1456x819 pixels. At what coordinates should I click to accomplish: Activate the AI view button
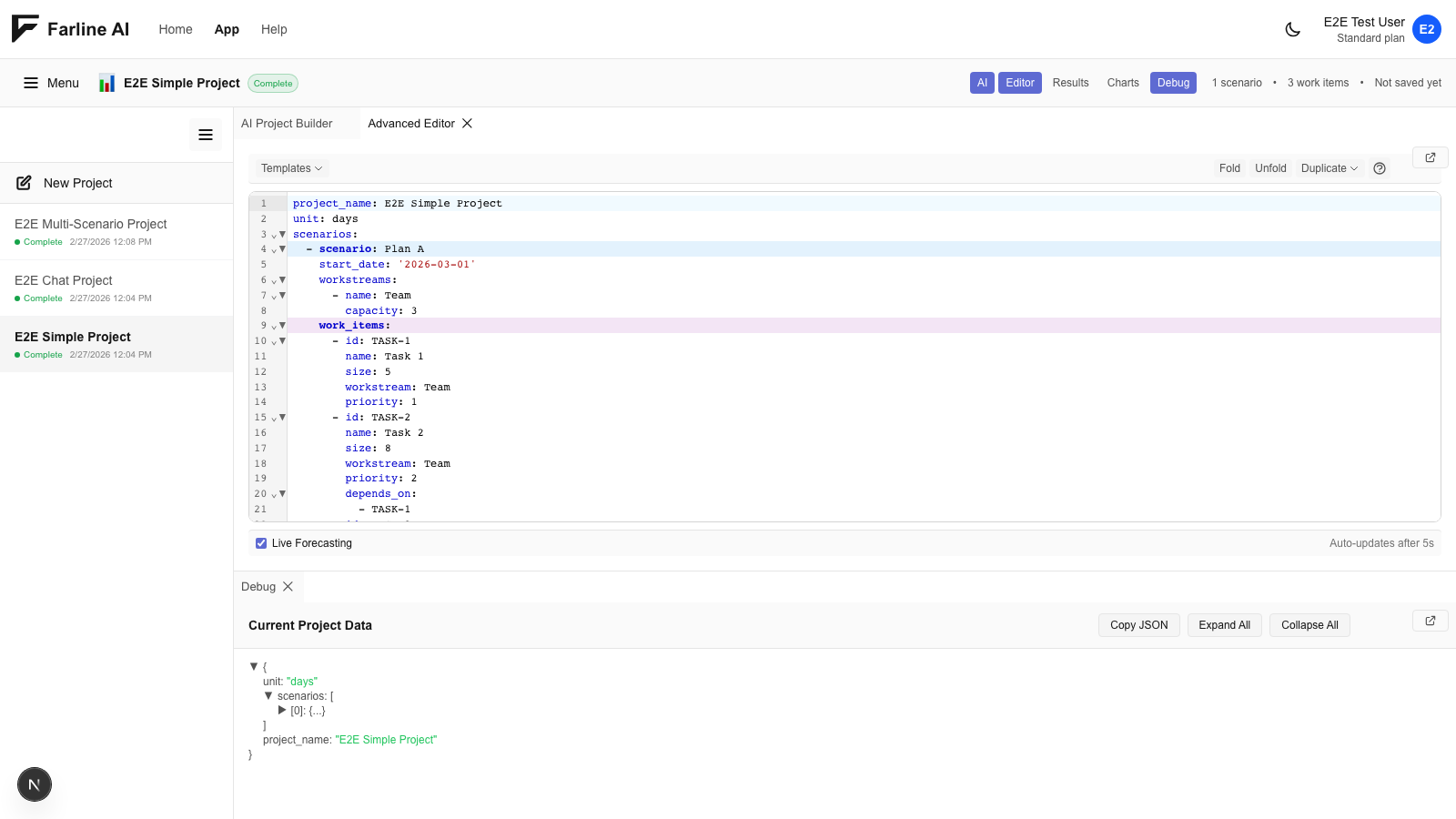(982, 82)
